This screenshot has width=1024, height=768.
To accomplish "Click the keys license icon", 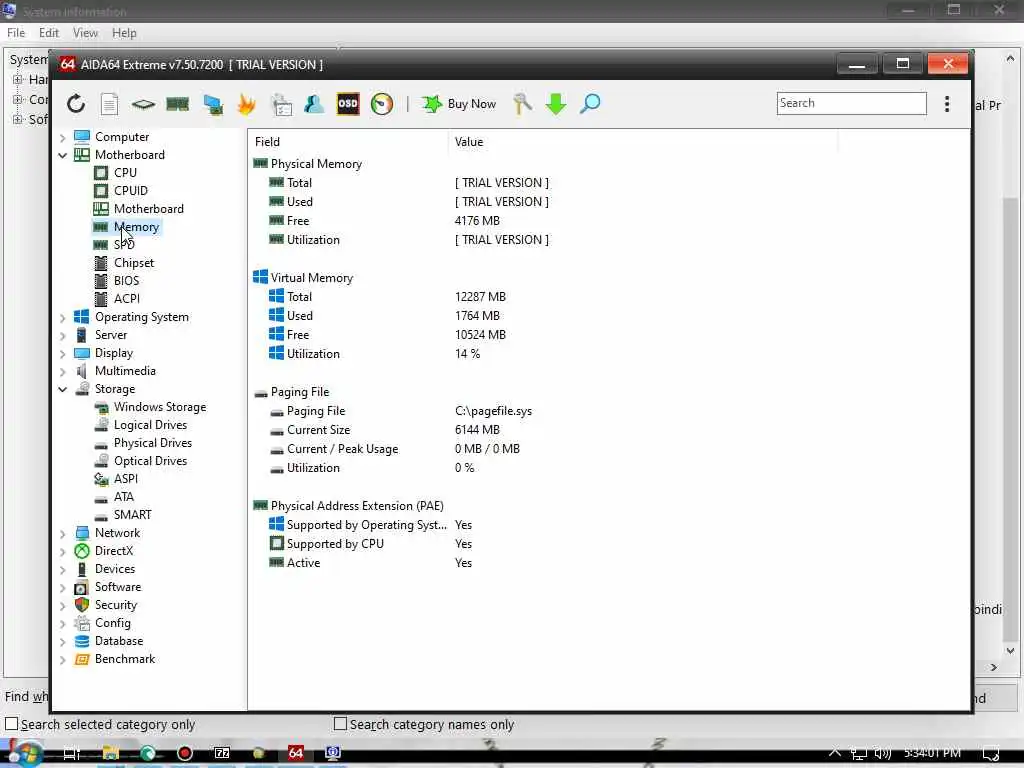I will tap(522, 104).
